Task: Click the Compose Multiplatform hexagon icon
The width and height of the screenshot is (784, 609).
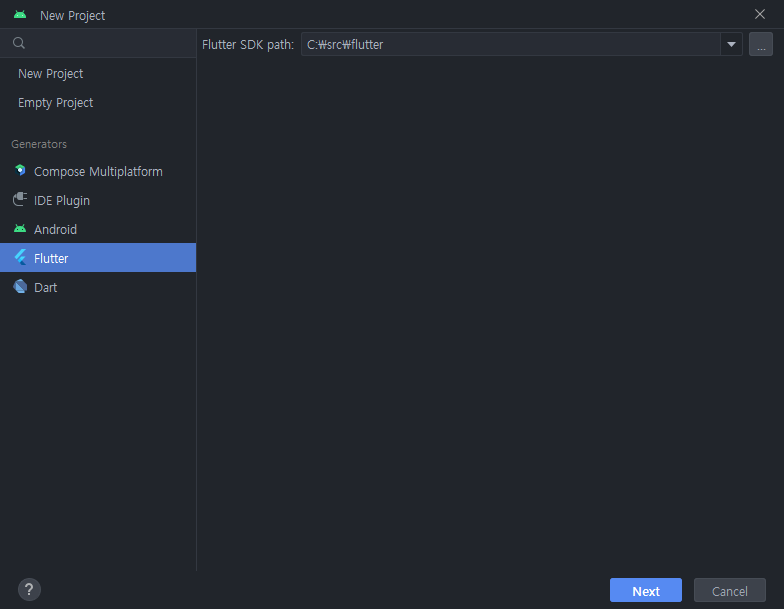Action: pyautogui.click(x=20, y=170)
